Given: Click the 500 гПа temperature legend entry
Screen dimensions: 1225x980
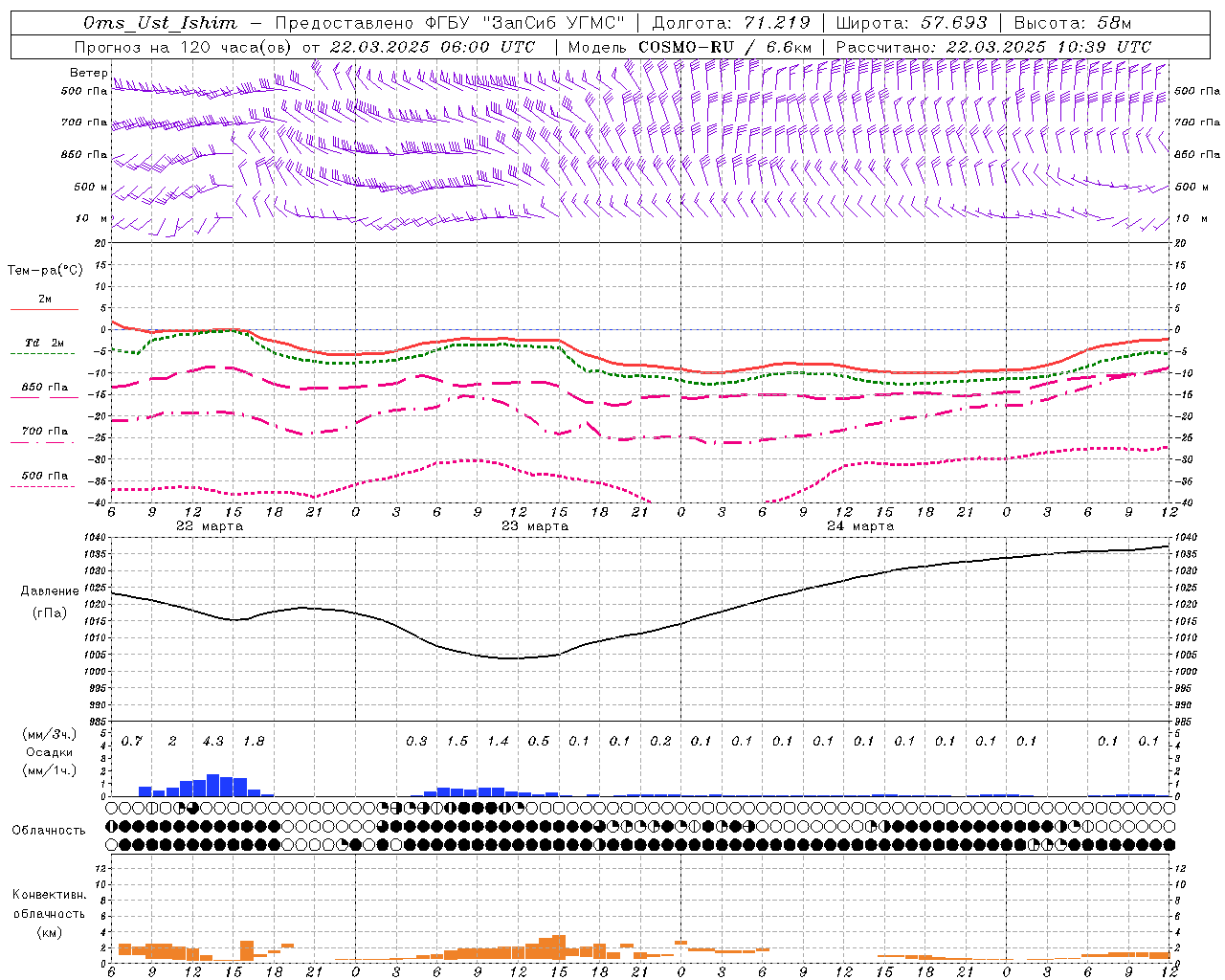Looking at the screenshot, I should coord(44,476).
